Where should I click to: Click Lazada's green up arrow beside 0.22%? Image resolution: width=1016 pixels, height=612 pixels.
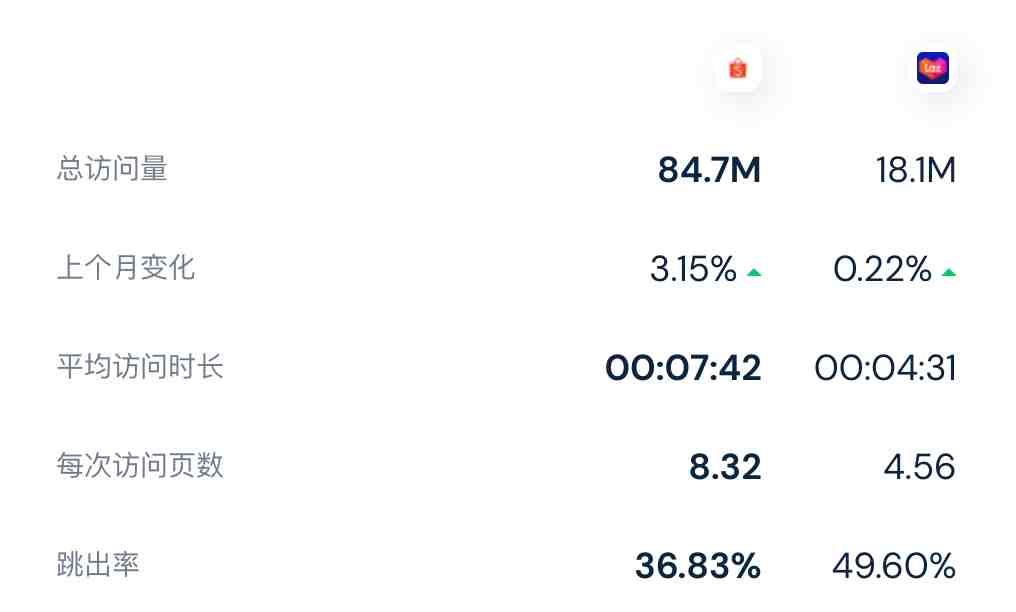(x=949, y=272)
